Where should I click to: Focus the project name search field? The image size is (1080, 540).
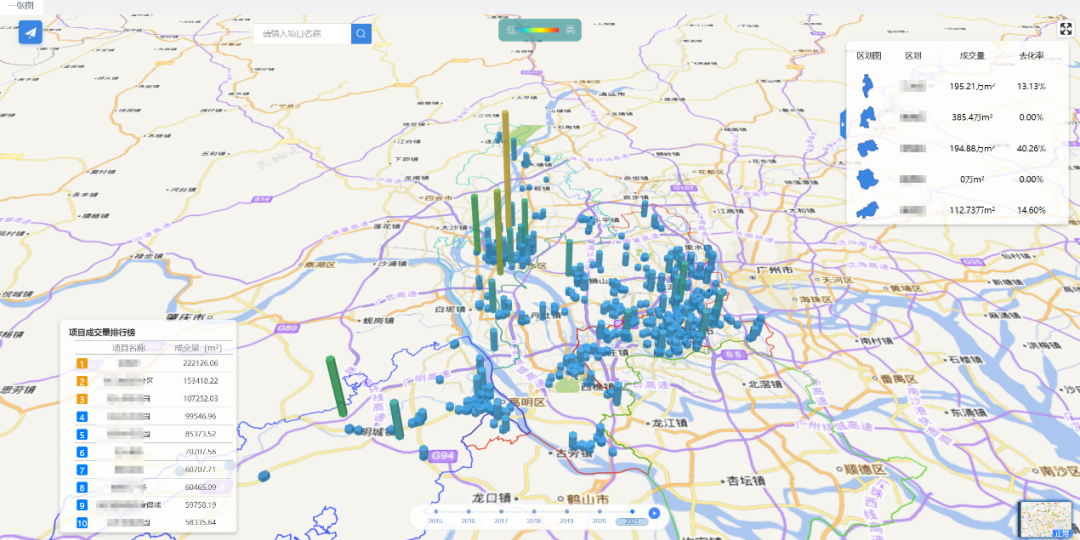302,33
